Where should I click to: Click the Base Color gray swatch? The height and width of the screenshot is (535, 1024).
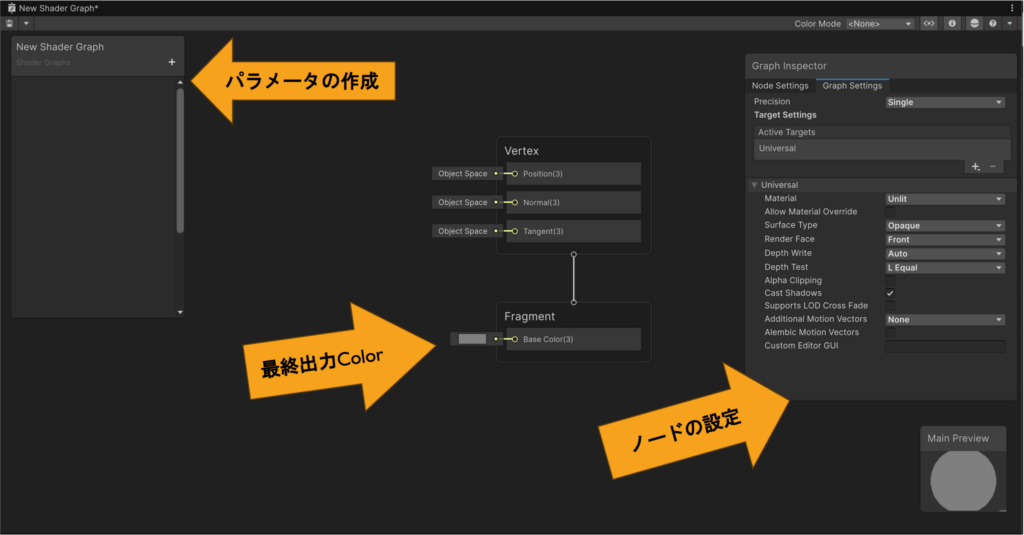[x=472, y=339]
